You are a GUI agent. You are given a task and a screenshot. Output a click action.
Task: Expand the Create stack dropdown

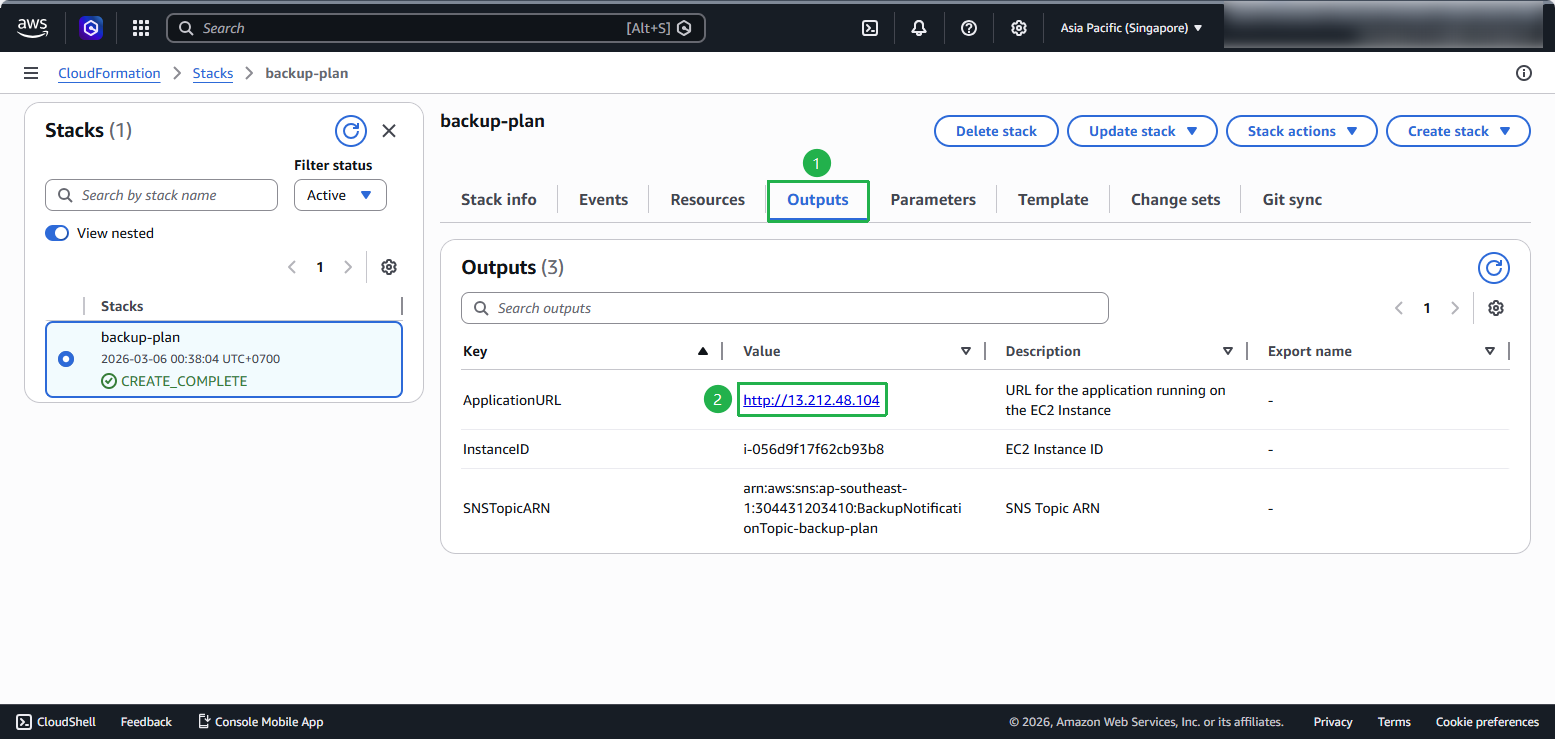pyautogui.click(x=1458, y=131)
